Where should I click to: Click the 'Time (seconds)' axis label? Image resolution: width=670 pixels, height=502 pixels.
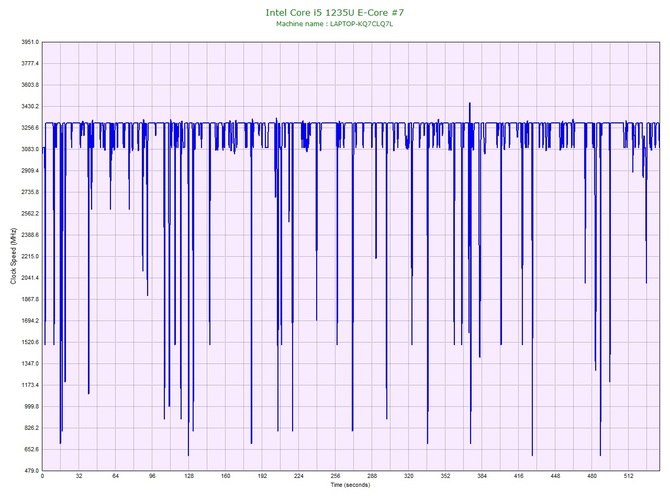point(350,485)
